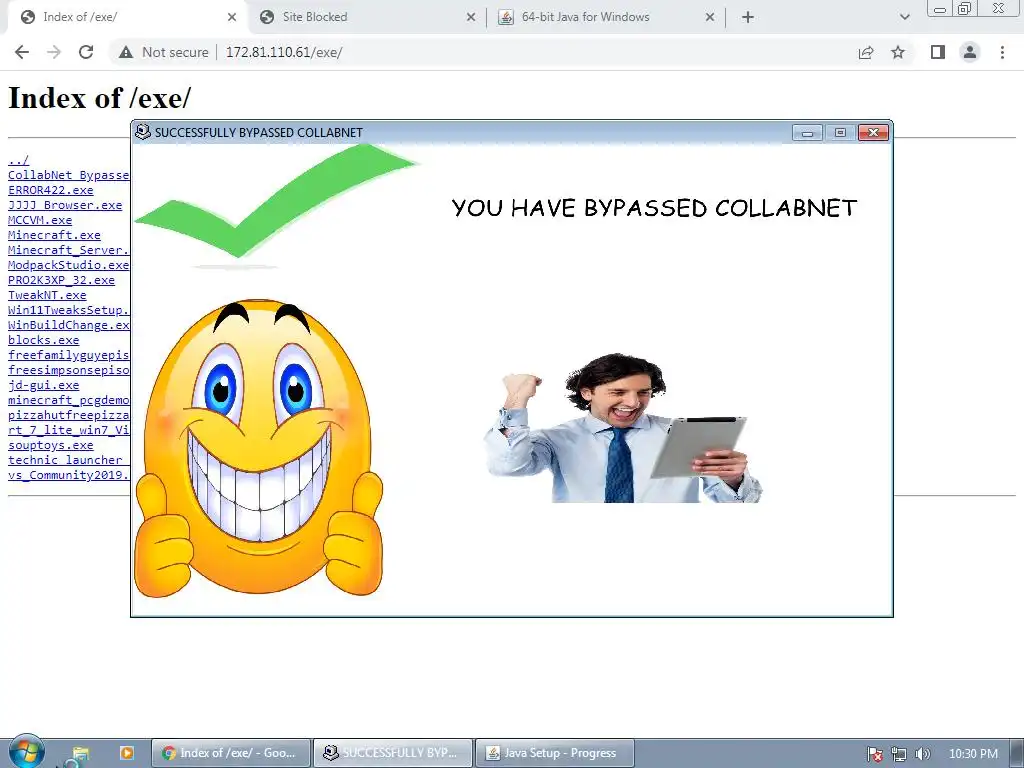Viewport: 1024px width, 768px height.
Task: Open the parent directory ../ link
Action: click(x=18, y=160)
